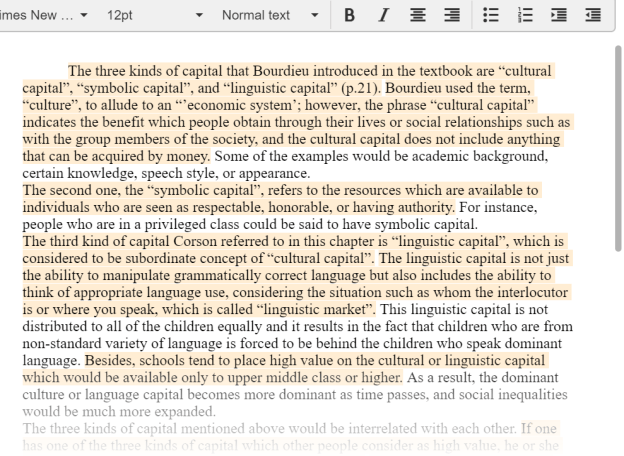The height and width of the screenshot is (456, 624).
Task: Click "Some of the examples" in first paragraph
Action: click(280, 156)
